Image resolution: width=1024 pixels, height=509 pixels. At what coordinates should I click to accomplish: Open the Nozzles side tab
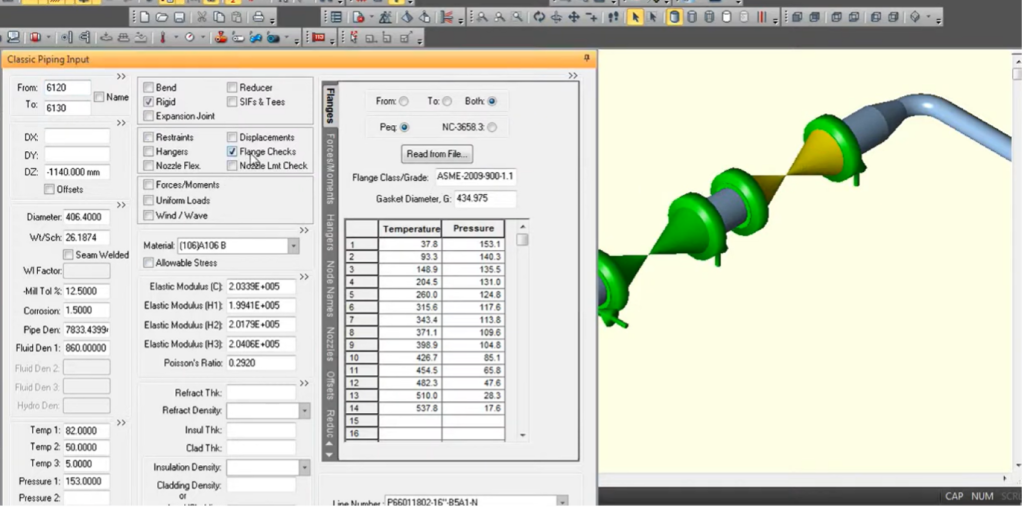(x=330, y=343)
